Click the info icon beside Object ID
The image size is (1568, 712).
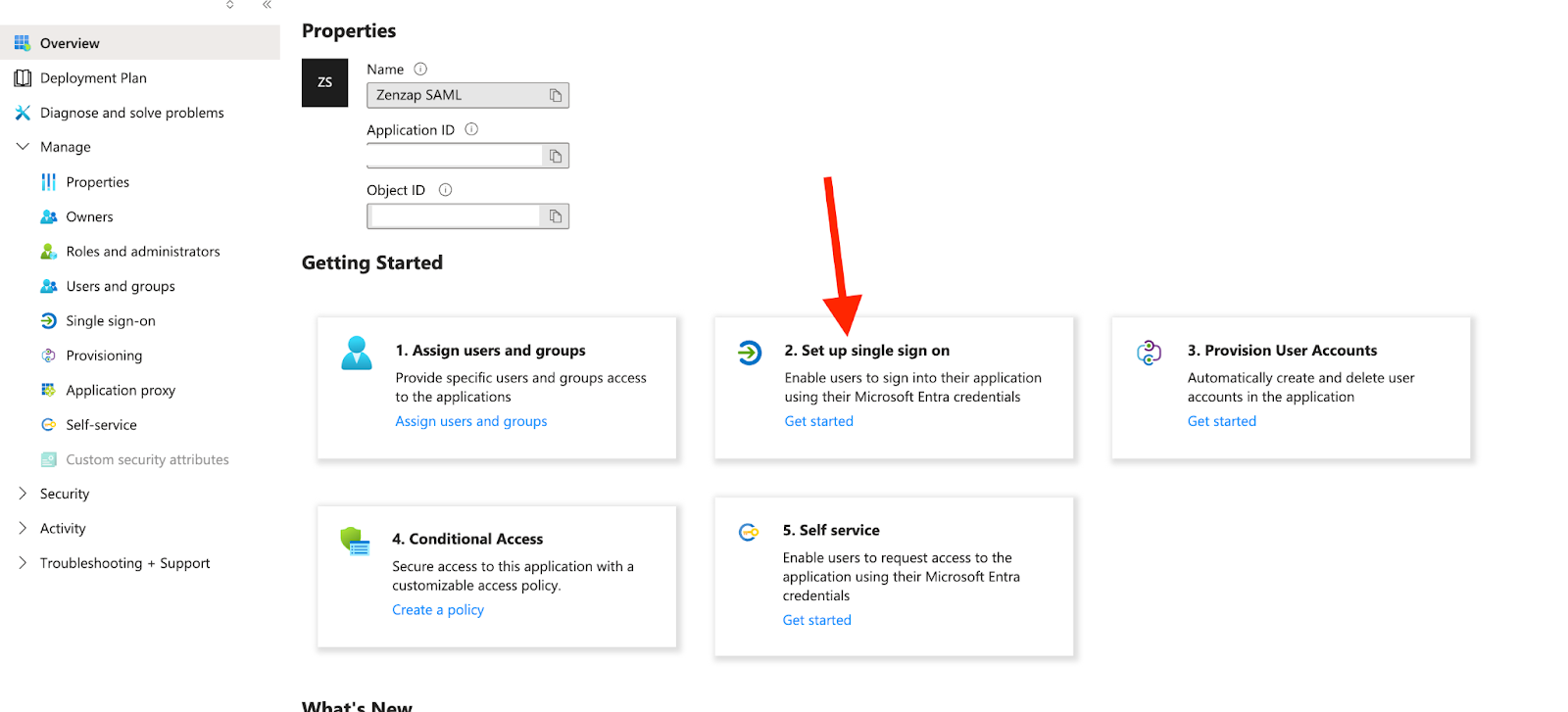(x=444, y=189)
